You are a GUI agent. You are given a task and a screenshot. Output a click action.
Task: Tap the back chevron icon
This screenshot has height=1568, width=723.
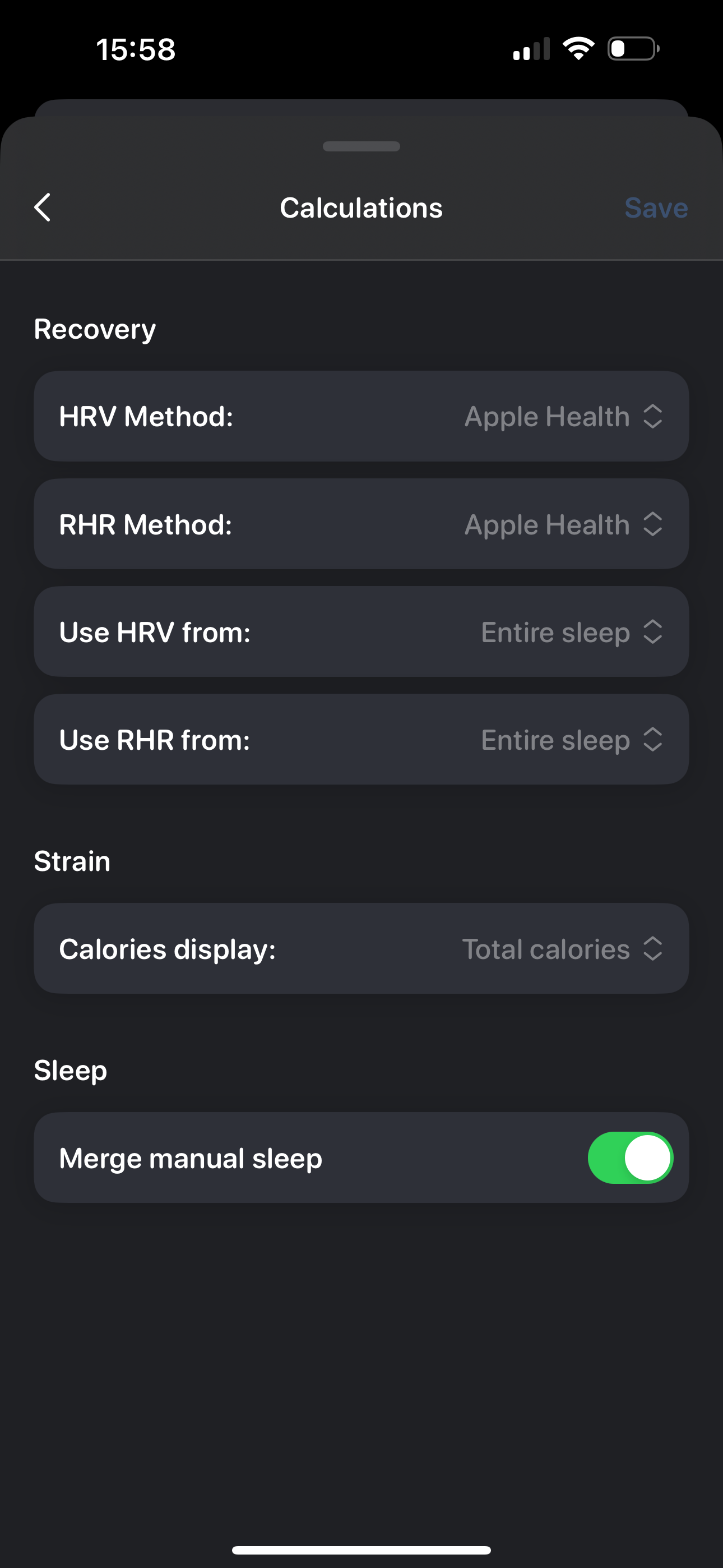pyautogui.click(x=43, y=207)
